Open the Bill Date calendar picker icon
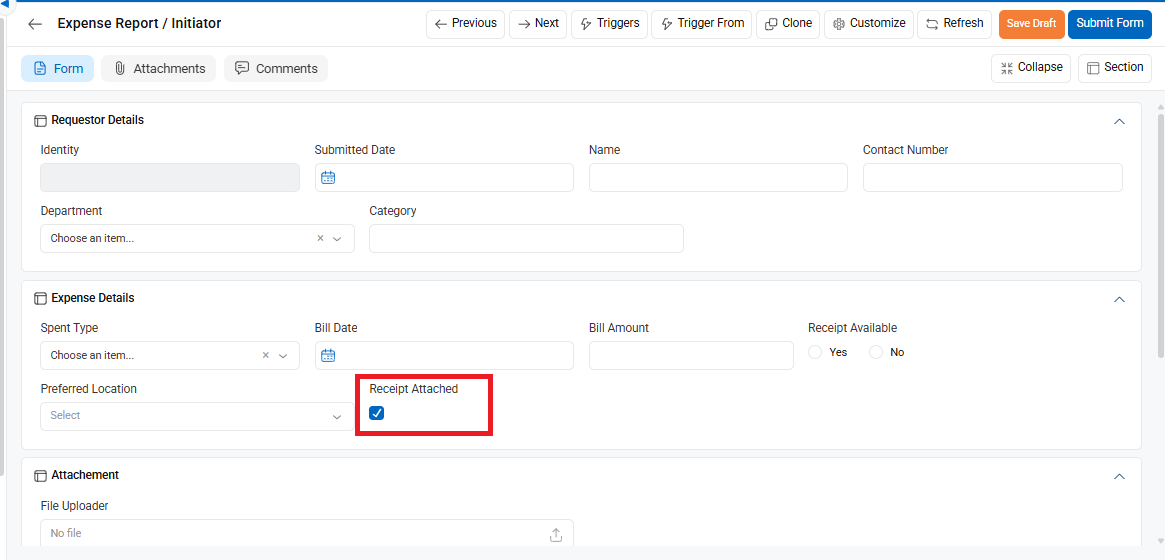This screenshot has width=1165, height=560. (328, 356)
